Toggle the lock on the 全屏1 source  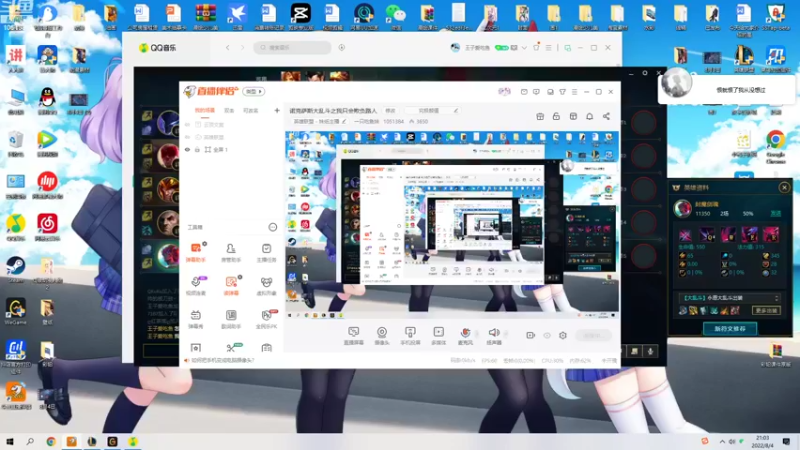[197, 149]
